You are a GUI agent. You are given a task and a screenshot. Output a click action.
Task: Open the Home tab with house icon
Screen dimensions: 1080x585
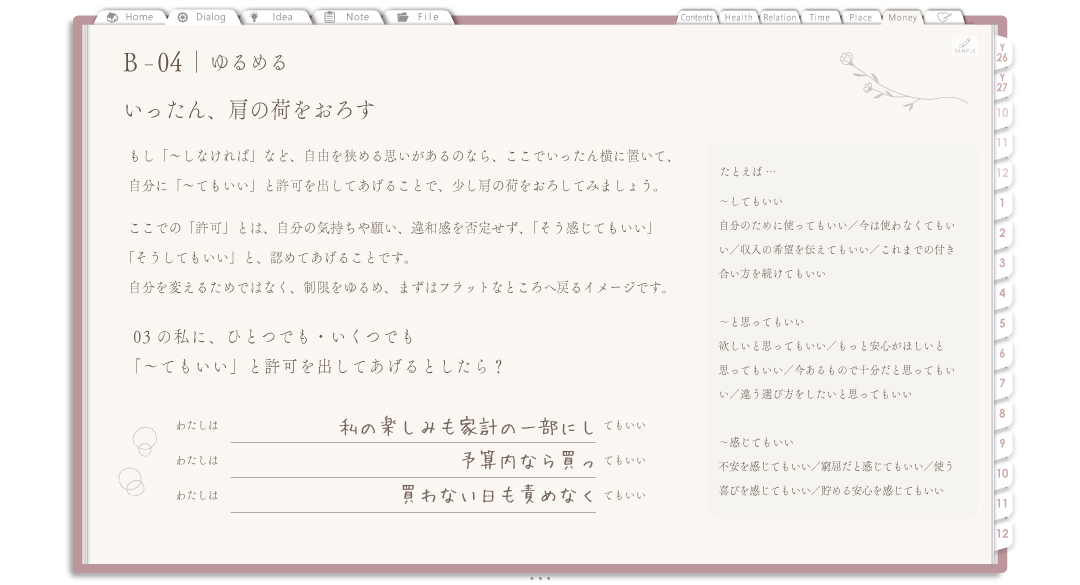pyautogui.click(x=130, y=17)
